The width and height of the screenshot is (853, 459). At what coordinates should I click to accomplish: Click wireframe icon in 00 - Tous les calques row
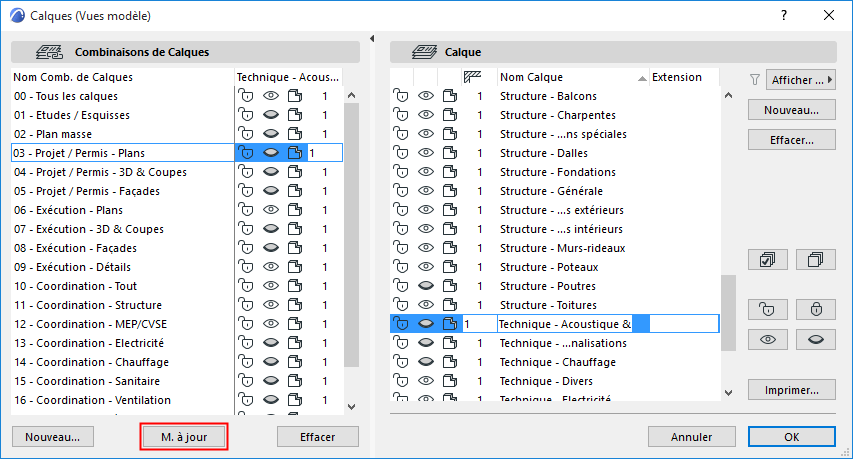click(x=295, y=96)
